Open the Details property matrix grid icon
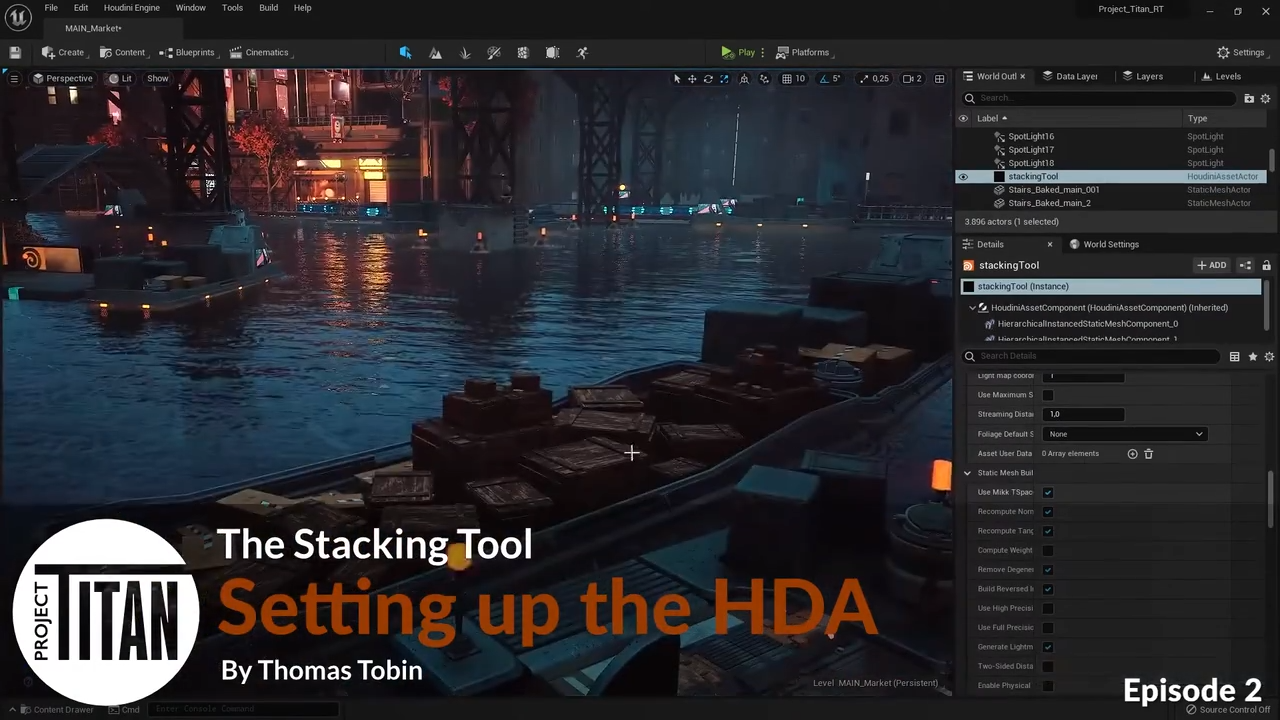Screen dimensions: 1280x720 (x=1235, y=356)
